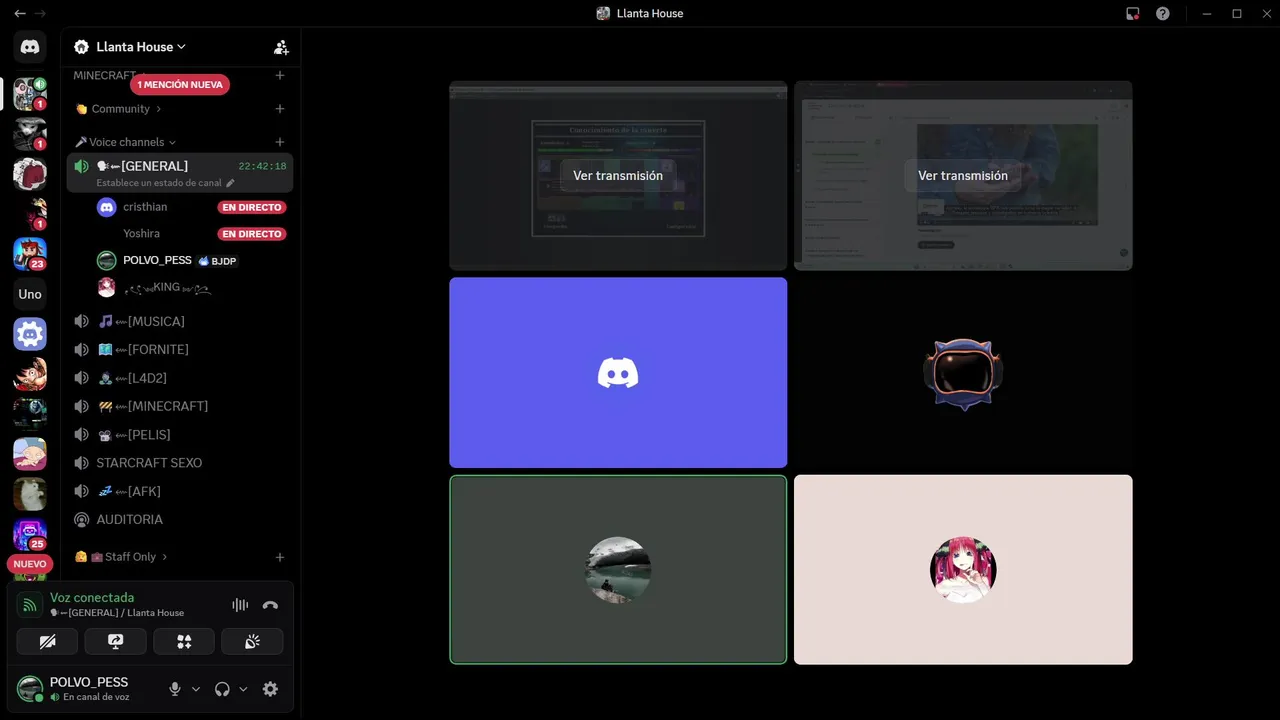This screenshot has height=720, width=1280.
Task: Click the [GENERAL] / Llanta House connection label
Action: coord(117,613)
